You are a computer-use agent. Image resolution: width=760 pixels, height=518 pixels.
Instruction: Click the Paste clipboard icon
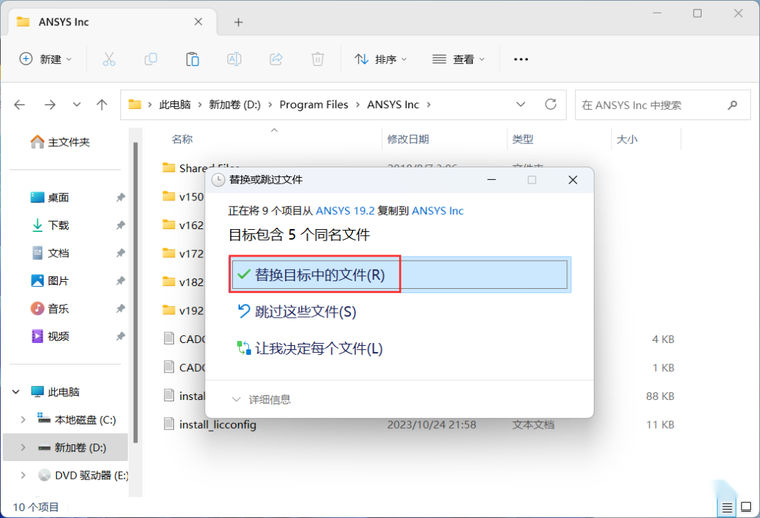(192, 59)
